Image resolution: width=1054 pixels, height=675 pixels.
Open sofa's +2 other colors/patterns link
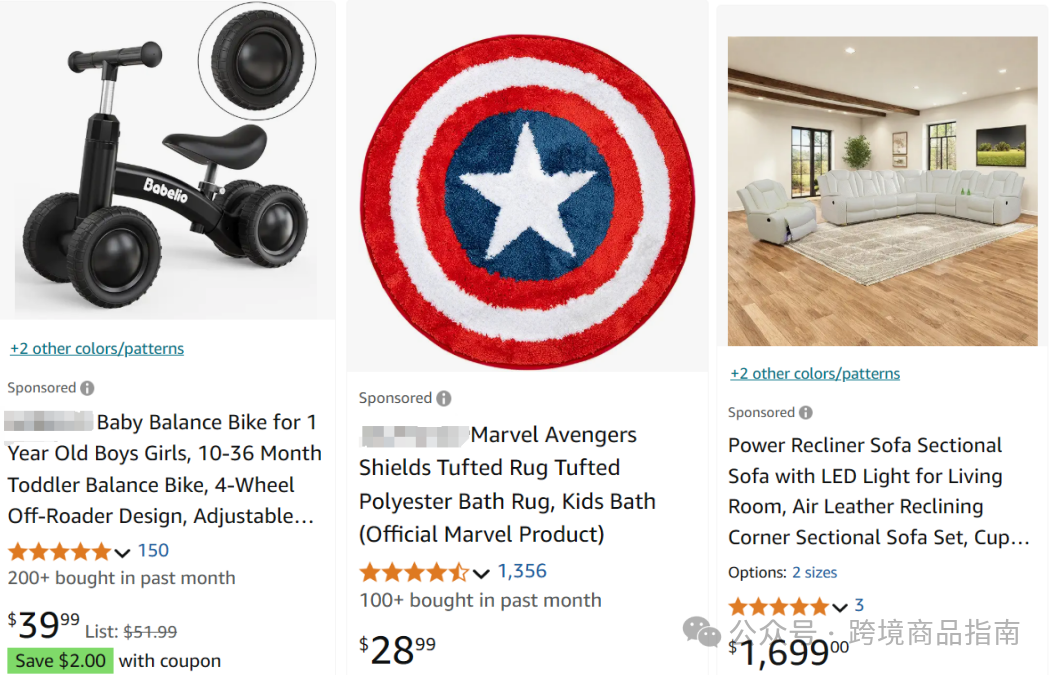pyautogui.click(x=815, y=374)
